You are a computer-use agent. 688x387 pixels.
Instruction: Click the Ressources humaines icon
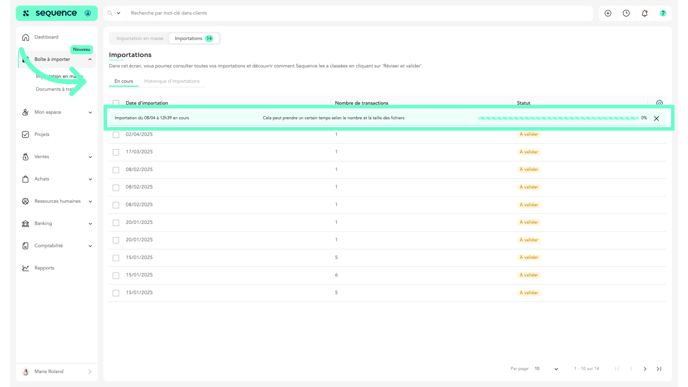click(25, 201)
